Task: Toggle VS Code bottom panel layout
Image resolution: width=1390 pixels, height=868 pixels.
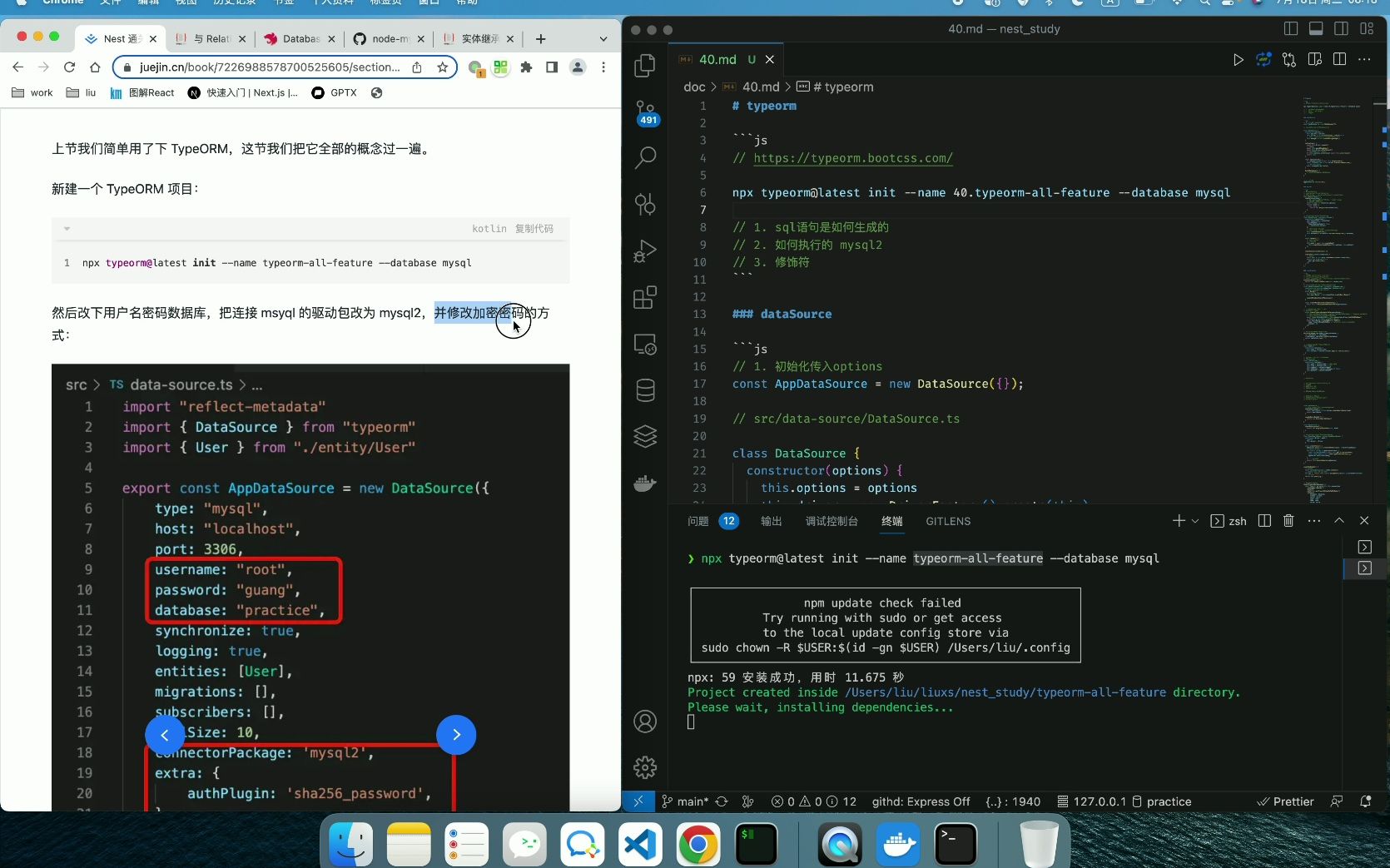Action: pos(1316,29)
